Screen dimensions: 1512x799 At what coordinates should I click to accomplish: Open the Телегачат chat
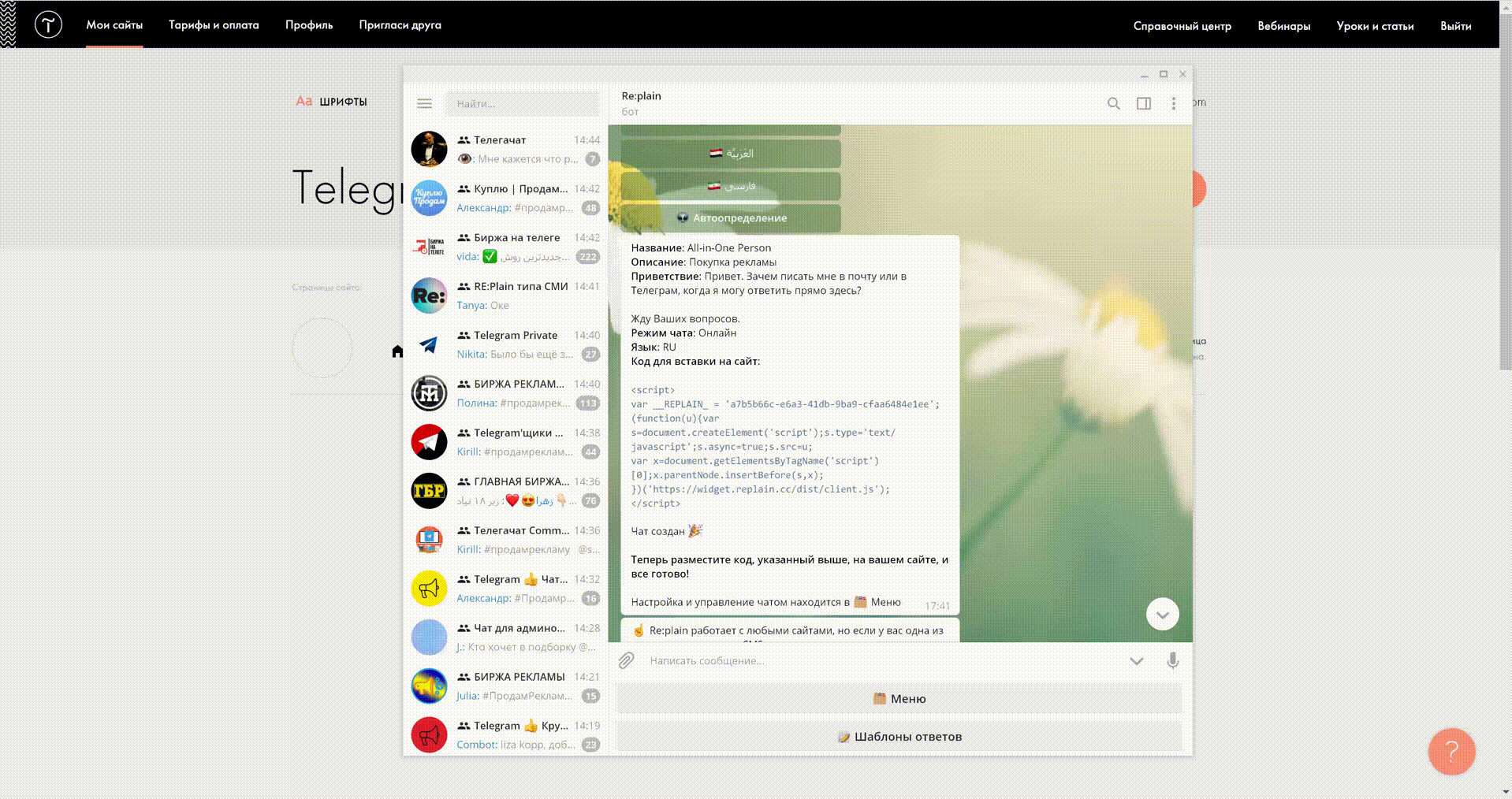pos(505,149)
